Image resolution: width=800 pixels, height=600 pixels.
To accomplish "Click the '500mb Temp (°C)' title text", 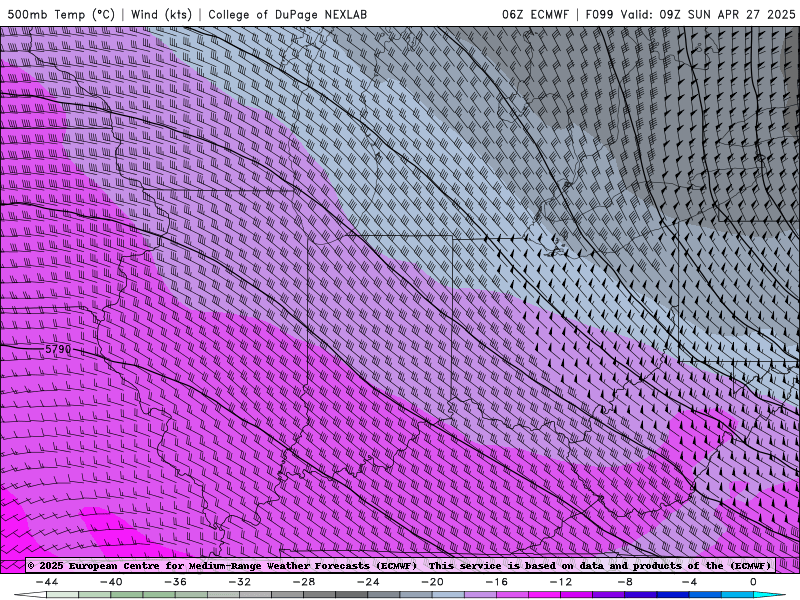I will 61,14.
